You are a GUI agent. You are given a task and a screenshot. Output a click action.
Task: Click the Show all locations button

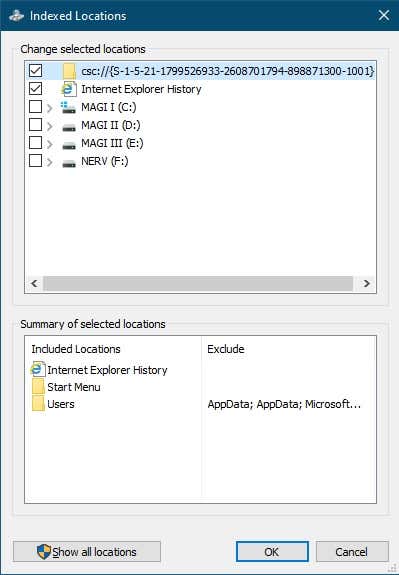click(87, 552)
